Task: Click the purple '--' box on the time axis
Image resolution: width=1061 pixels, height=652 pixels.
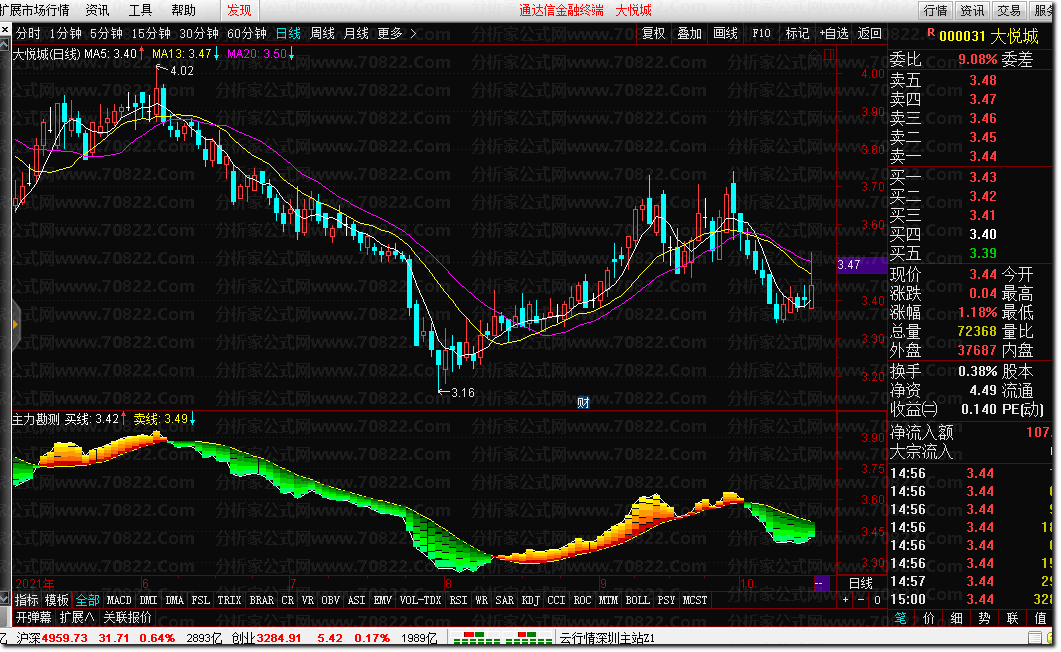Action: click(820, 583)
